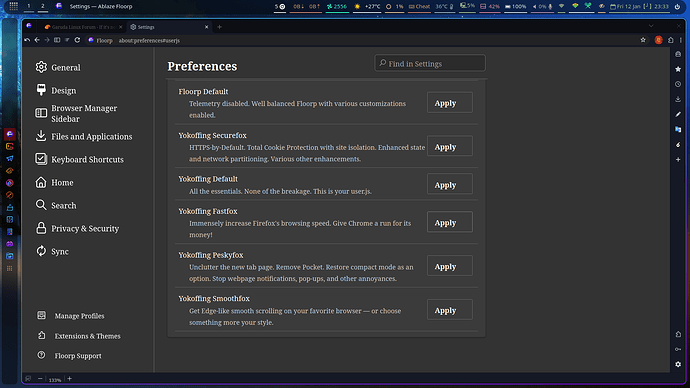Image resolution: width=690 pixels, height=388 pixels.
Task: Open history clock panel in sidebar
Action: (x=678, y=84)
